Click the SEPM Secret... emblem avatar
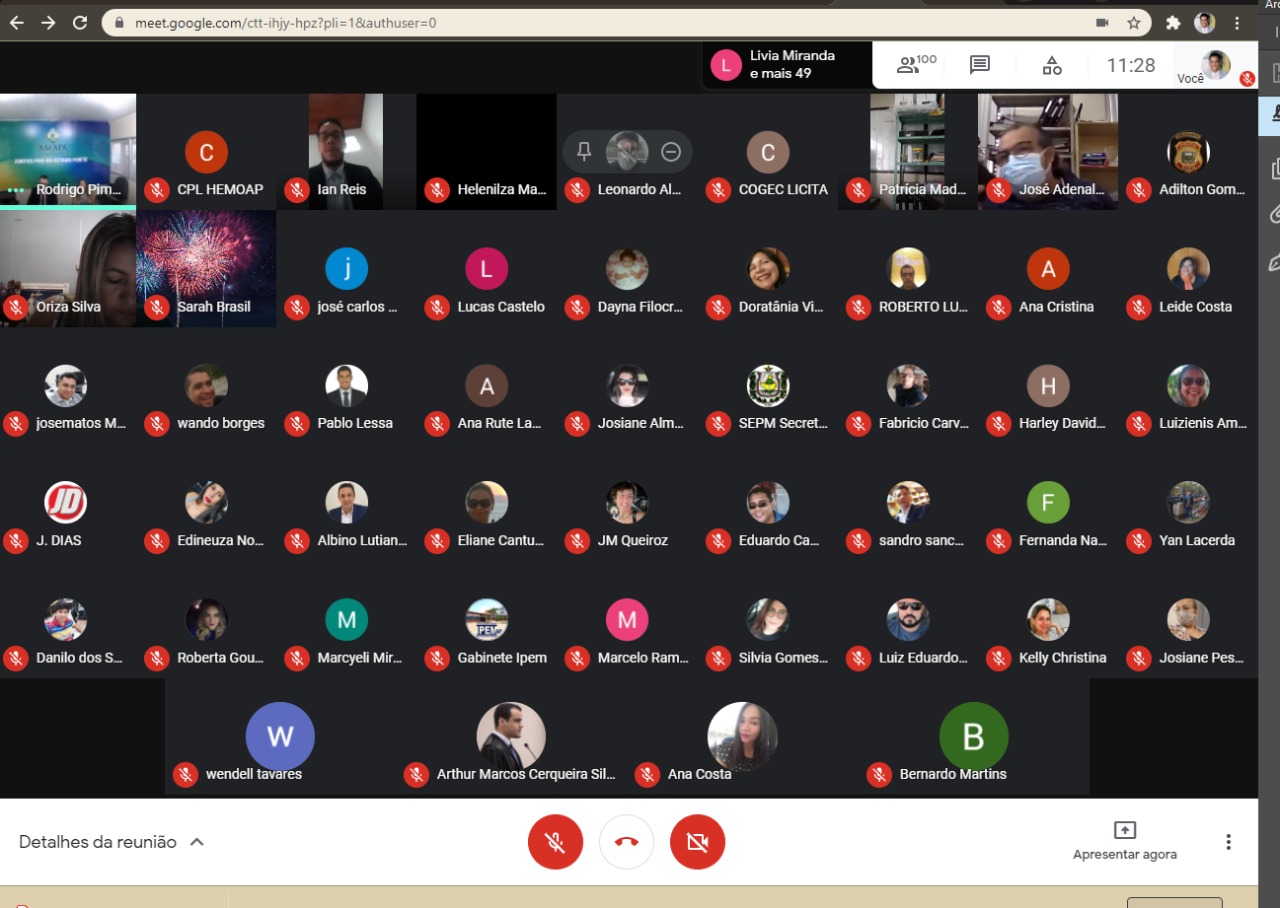 coord(768,386)
